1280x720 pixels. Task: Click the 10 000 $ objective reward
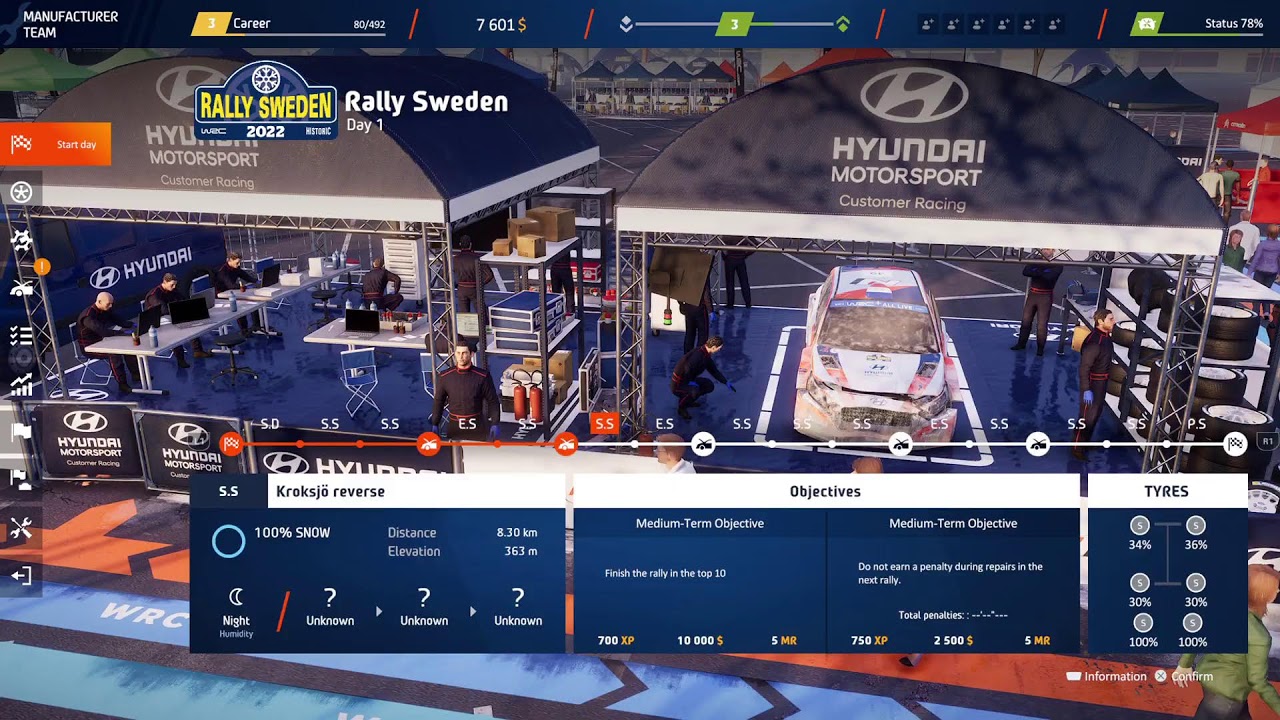(x=700, y=640)
